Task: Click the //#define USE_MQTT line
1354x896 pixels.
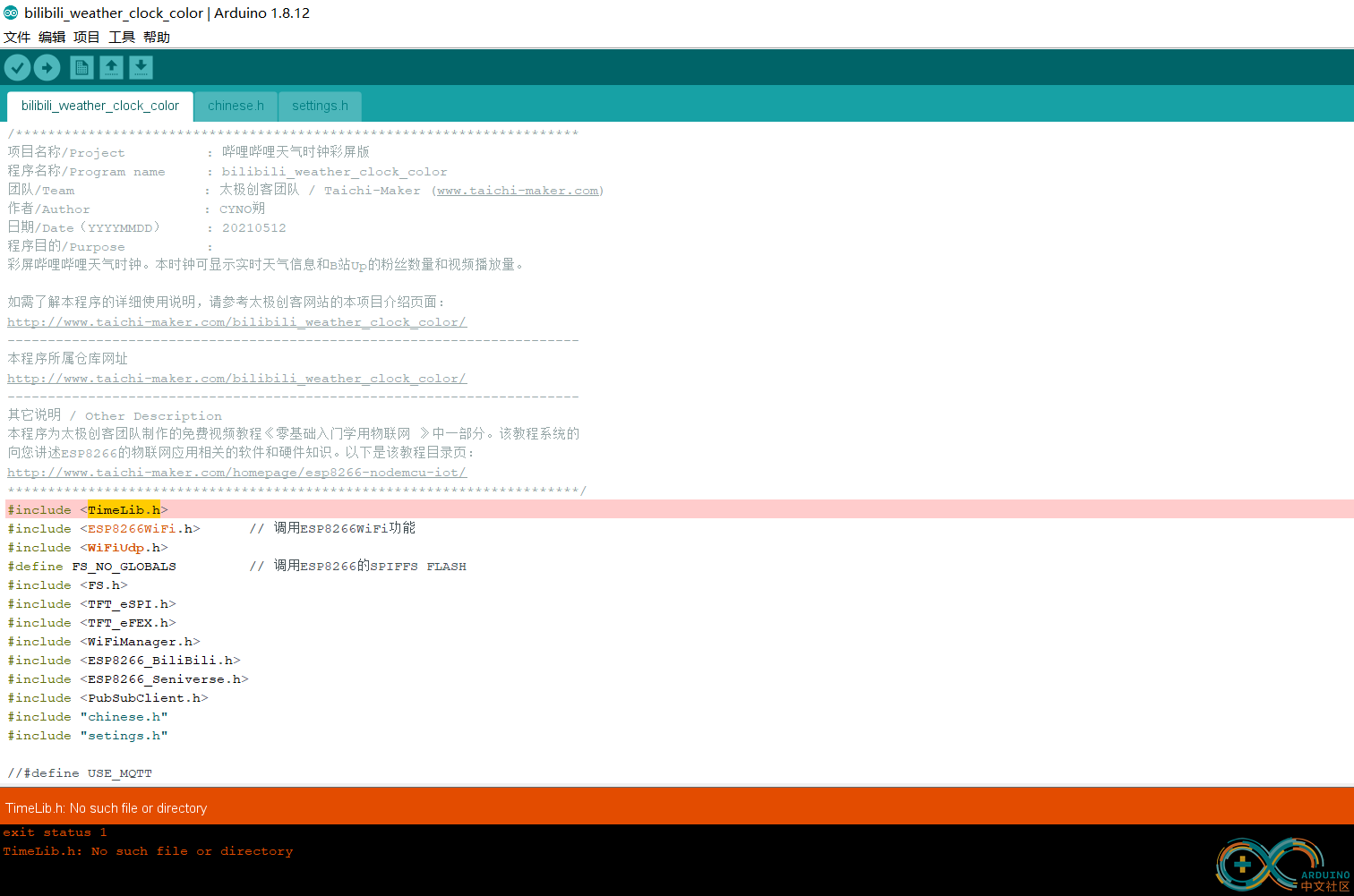Action: 80,773
